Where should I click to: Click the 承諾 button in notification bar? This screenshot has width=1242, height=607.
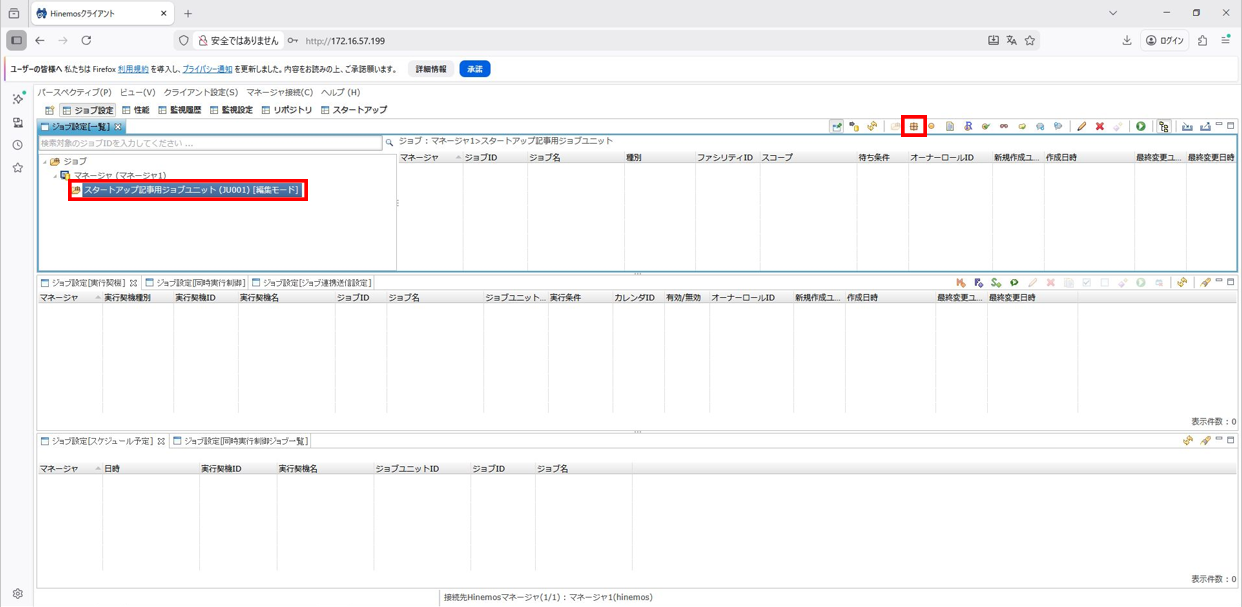tap(474, 69)
